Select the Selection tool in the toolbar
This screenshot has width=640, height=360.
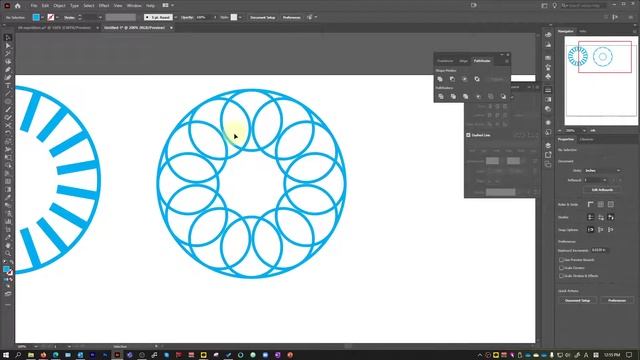(x=8, y=38)
